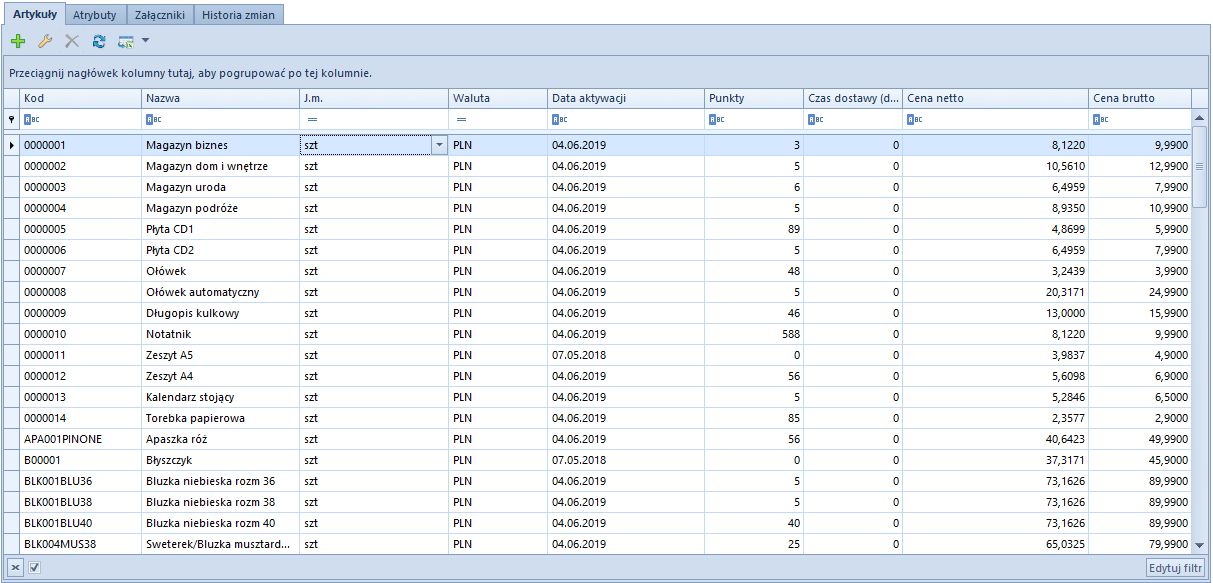The image size is (1213, 583).
Task: Switch to the Atrybuty tab
Action: [x=95, y=15]
